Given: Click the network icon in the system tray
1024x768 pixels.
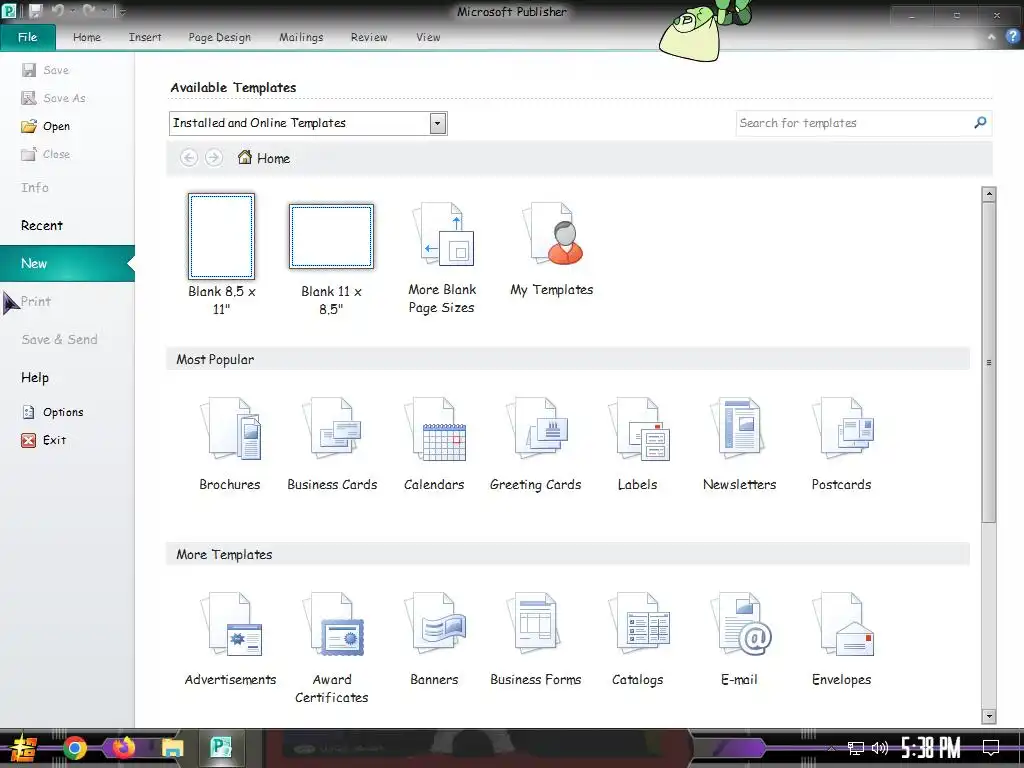Looking at the screenshot, I should tap(856, 748).
